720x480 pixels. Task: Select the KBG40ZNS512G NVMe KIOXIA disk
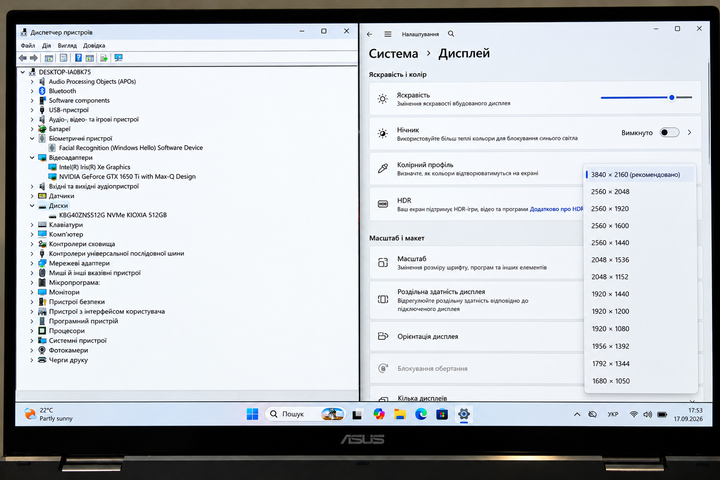pos(112,215)
